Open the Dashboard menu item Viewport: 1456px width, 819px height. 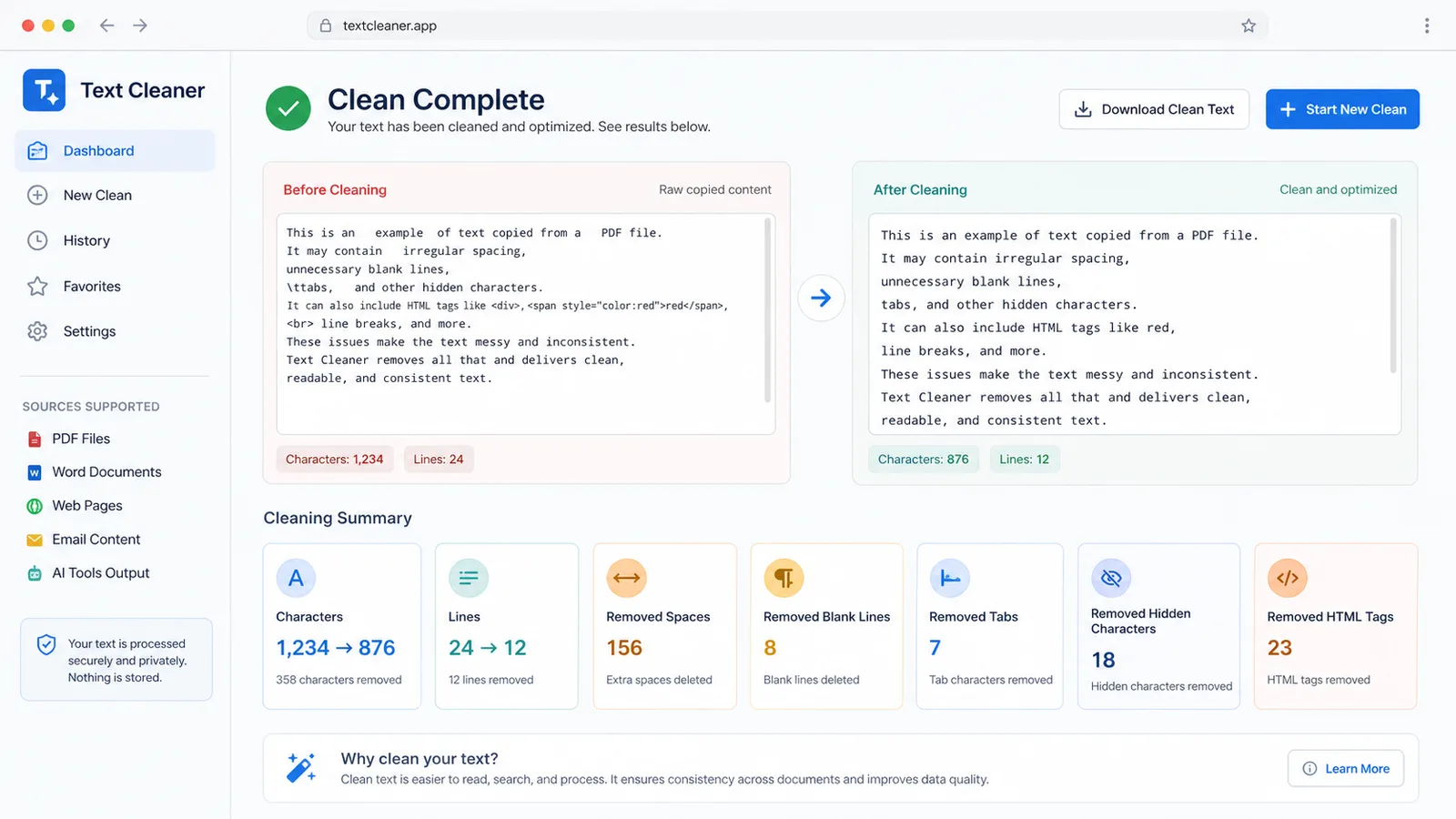(115, 151)
